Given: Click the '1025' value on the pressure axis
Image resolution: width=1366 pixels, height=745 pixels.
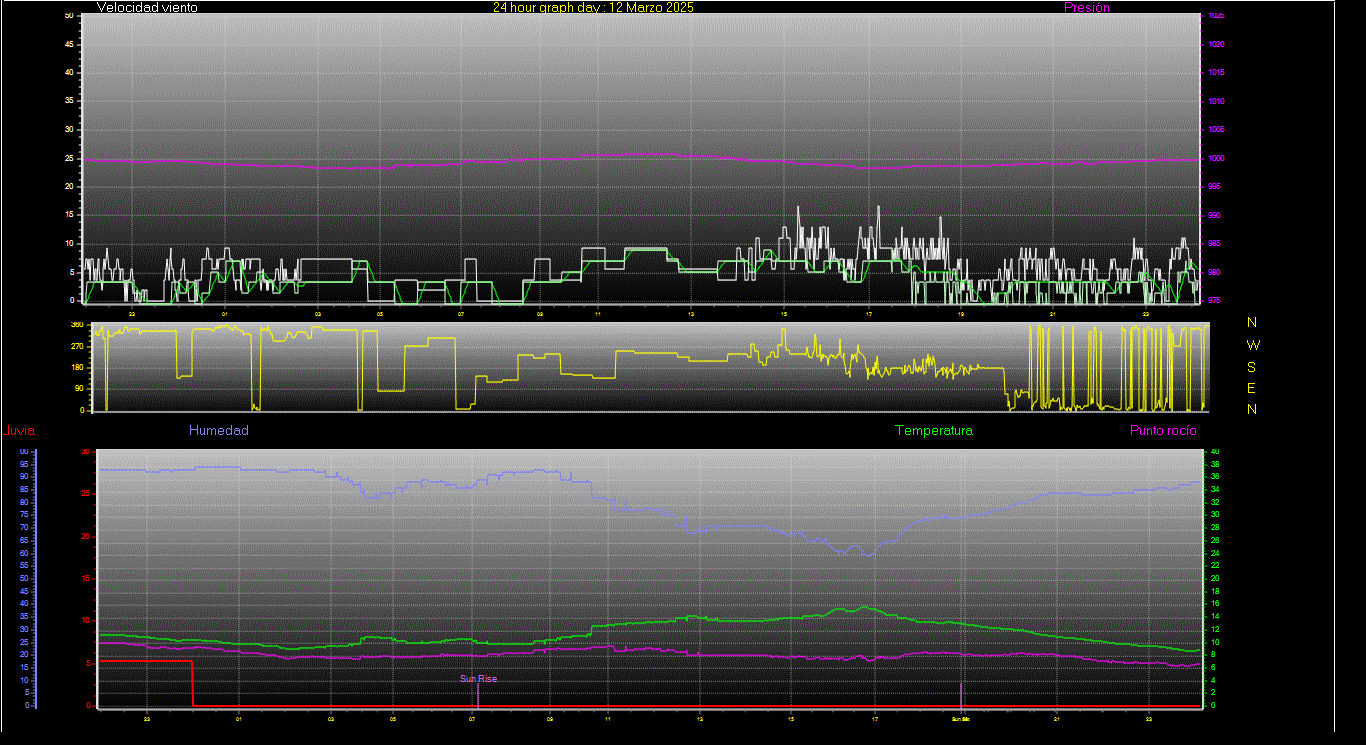Looking at the screenshot, I should [x=1215, y=16].
